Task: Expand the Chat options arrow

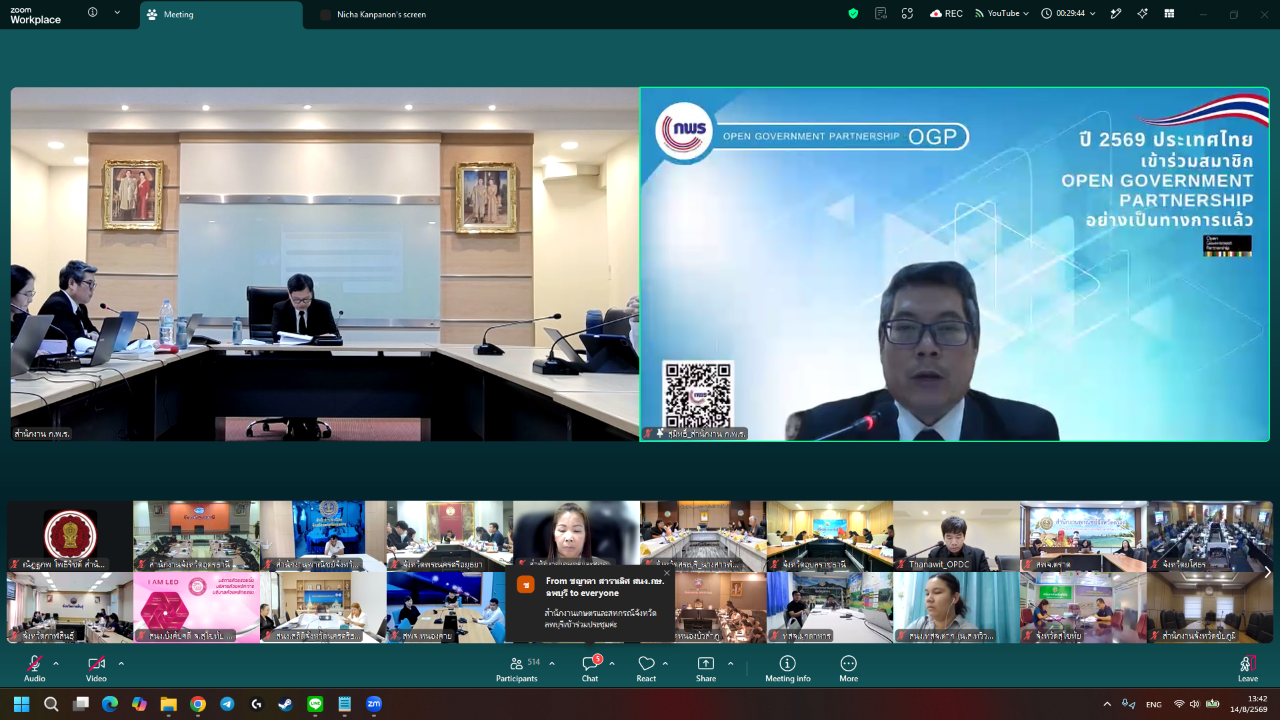Action: 612,663
